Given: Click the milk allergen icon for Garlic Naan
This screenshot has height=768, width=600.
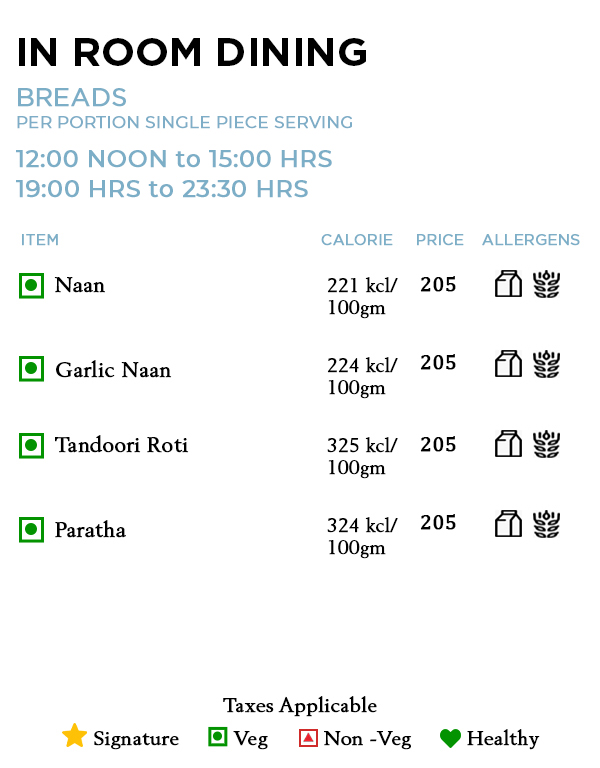Looking at the screenshot, I should point(508,363).
